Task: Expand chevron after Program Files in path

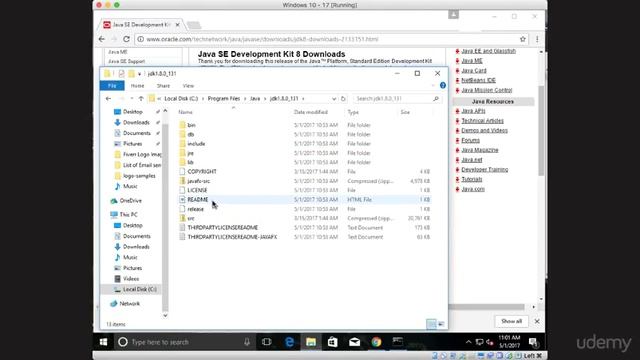Action: [245, 99]
